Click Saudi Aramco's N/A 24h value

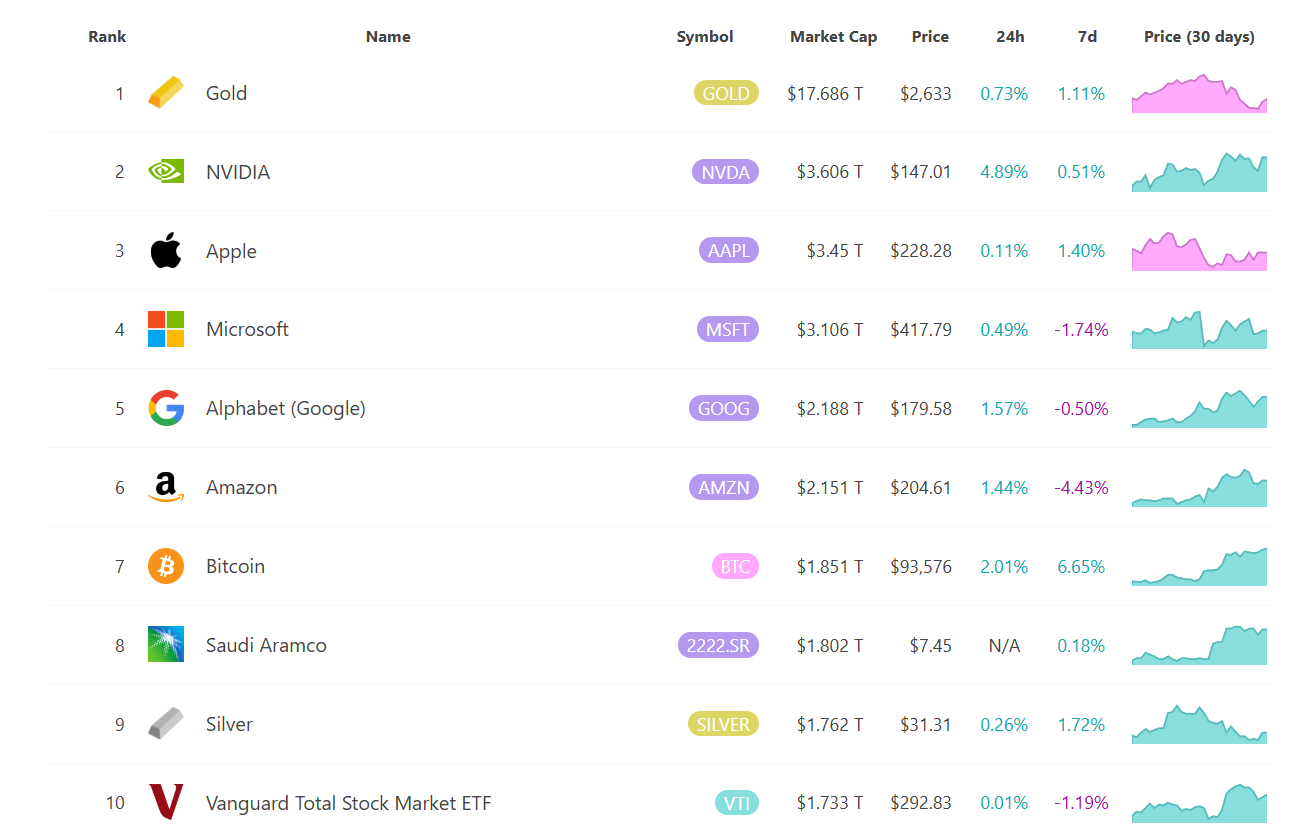click(1004, 645)
